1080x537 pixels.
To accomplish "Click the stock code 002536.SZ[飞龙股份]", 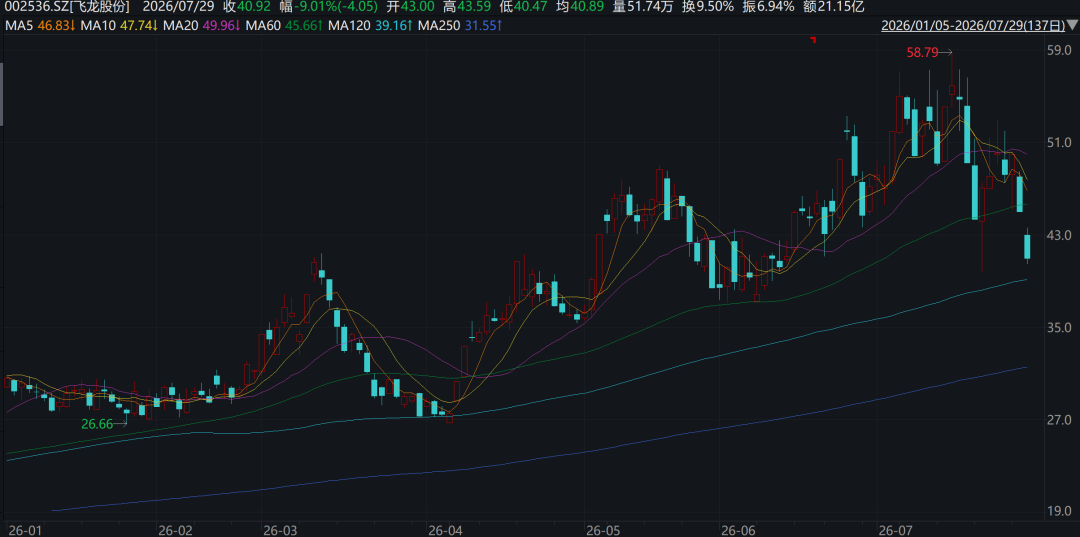I will pos(67,8).
